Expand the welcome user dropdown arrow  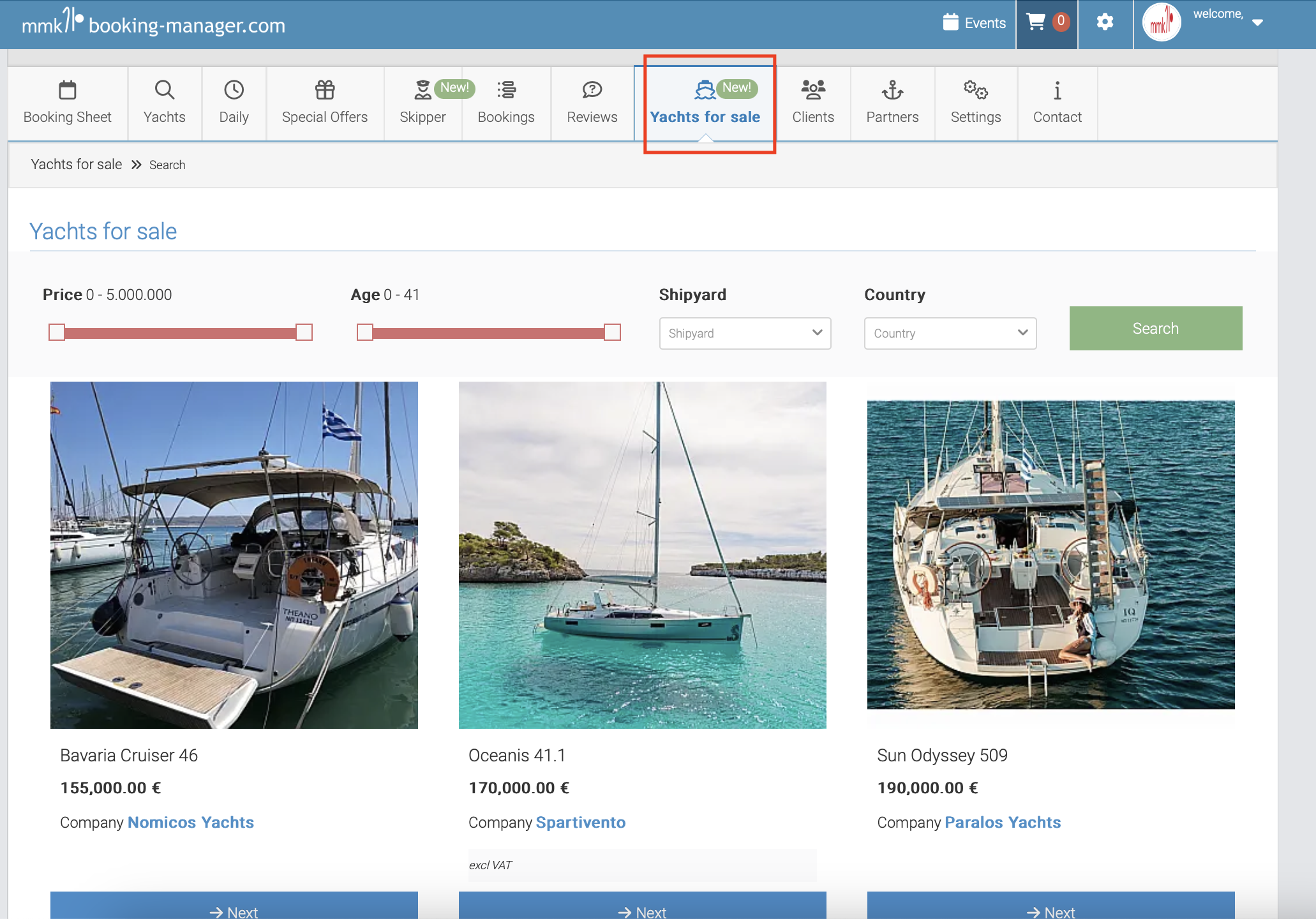coord(1257,22)
